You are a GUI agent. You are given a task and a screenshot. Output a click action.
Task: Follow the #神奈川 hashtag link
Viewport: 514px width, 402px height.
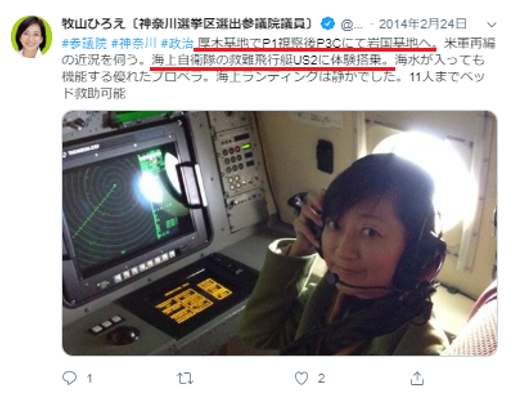coord(134,43)
